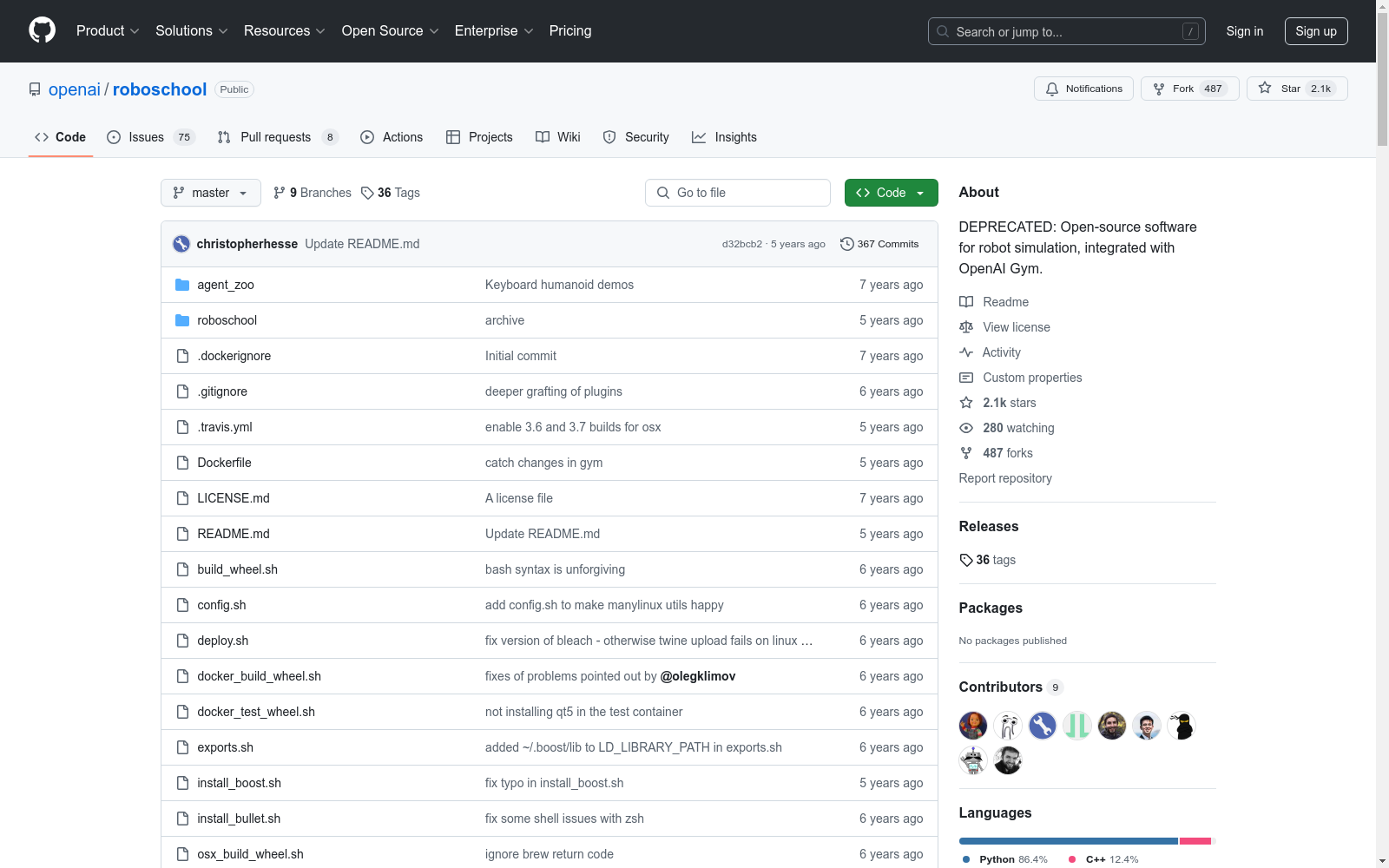Open the Insights tab
This screenshot has width=1389, height=868.
[x=724, y=137]
